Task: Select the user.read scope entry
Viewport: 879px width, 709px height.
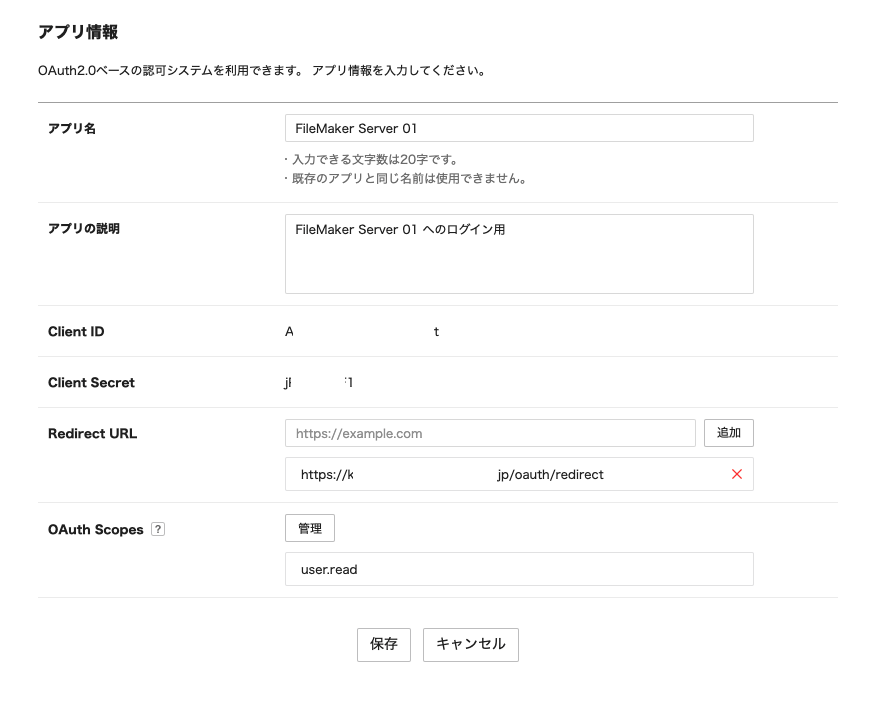Action: coord(519,569)
